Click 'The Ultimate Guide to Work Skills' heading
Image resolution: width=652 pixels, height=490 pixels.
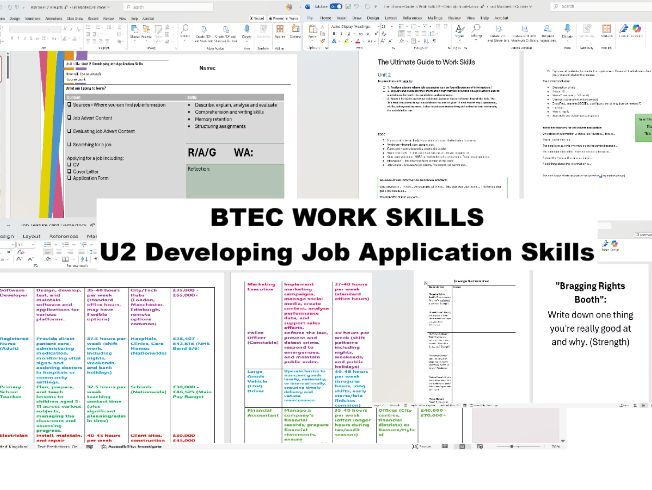click(x=426, y=62)
